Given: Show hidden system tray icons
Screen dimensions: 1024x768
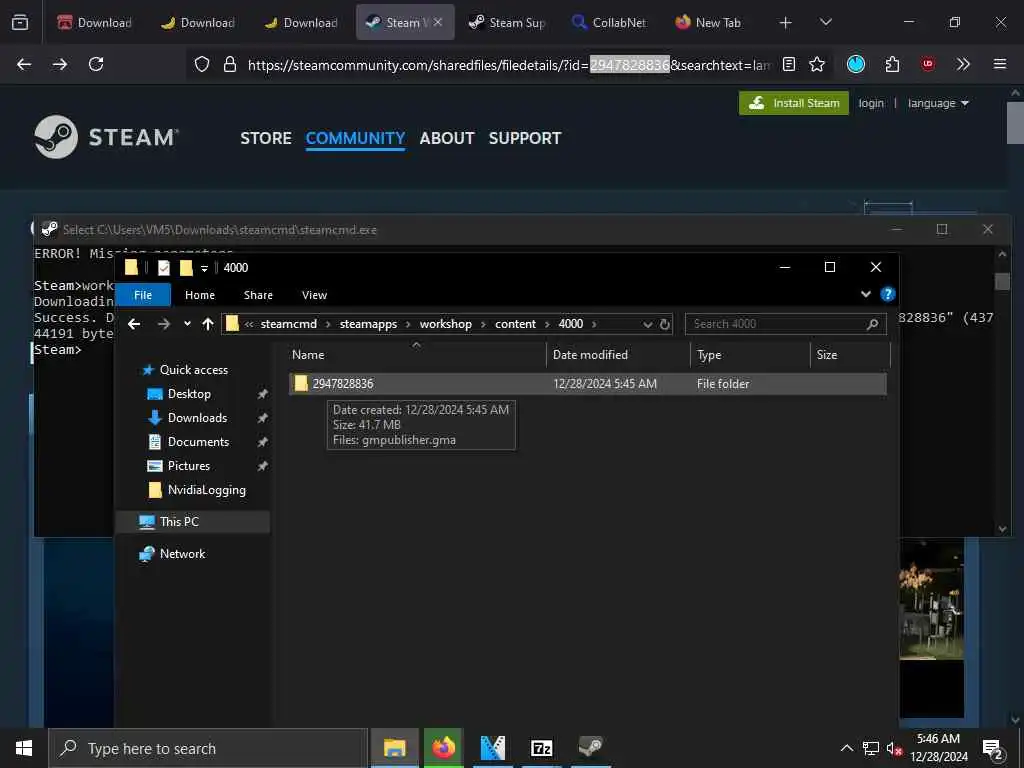Looking at the screenshot, I should point(846,748).
